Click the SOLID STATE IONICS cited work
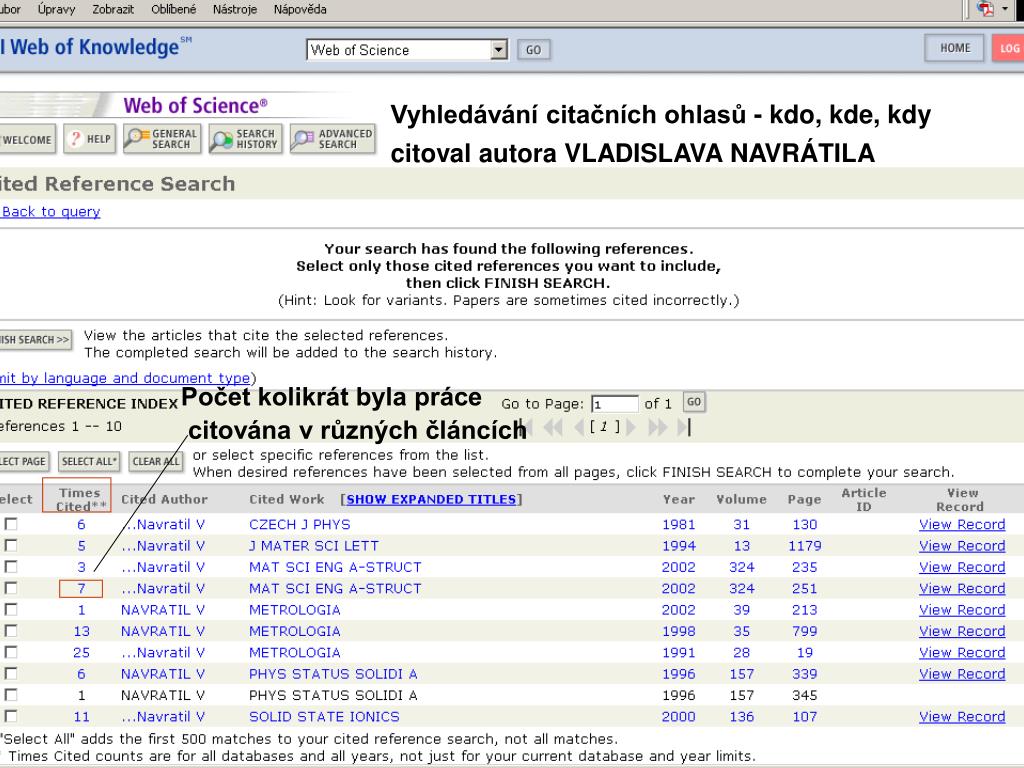The image size is (1024, 768). (324, 716)
